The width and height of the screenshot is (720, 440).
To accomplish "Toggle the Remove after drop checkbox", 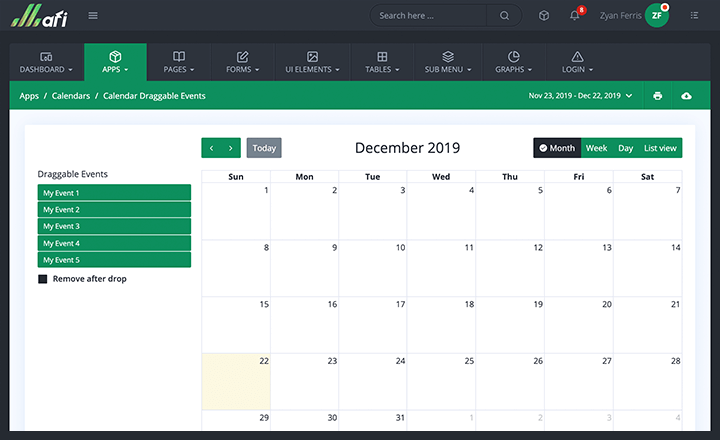I will 43,279.
